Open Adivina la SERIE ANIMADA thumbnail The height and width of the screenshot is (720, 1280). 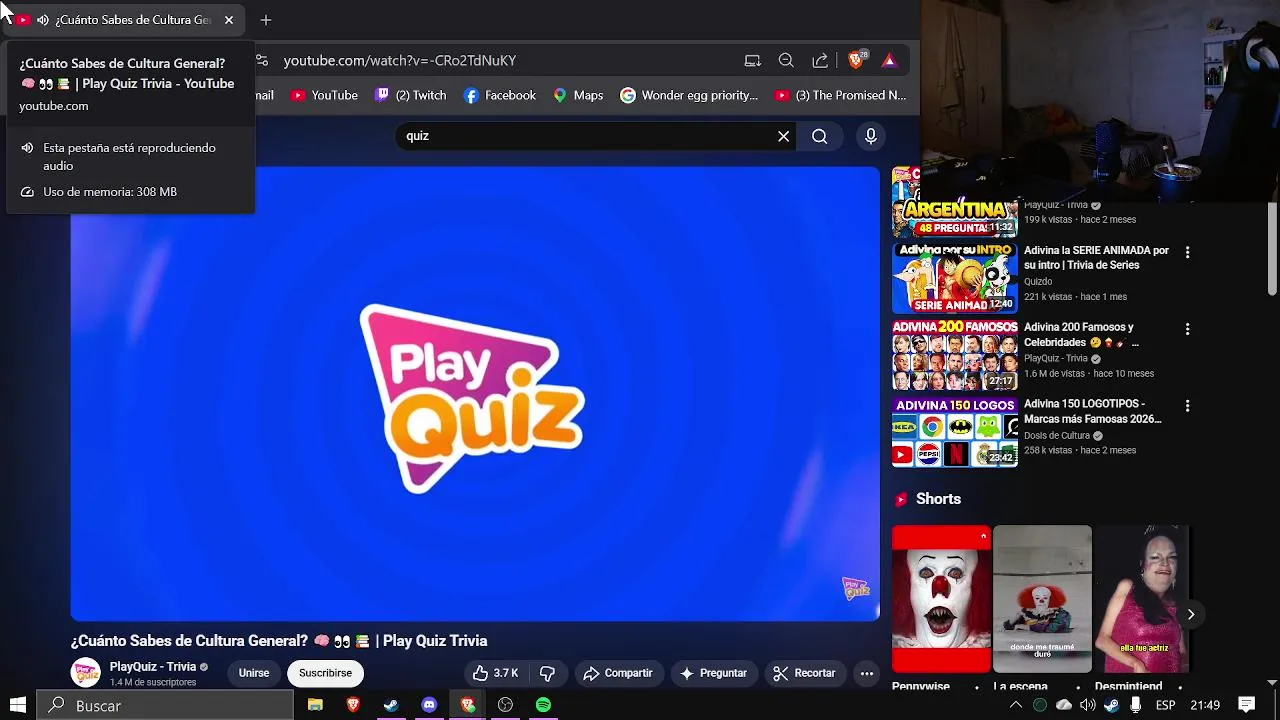pyautogui.click(x=955, y=278)
